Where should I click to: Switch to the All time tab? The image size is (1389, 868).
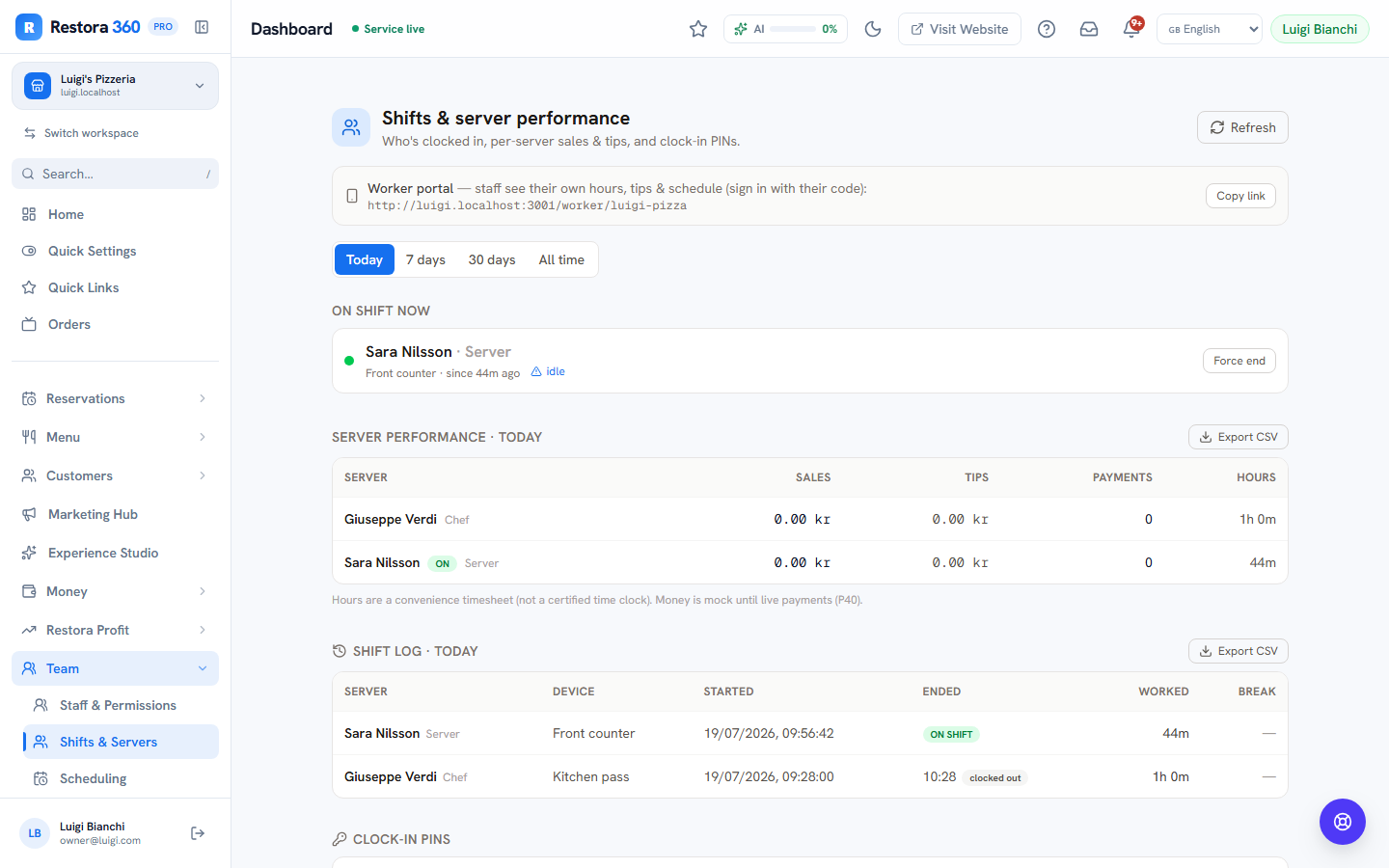point(561,259)
